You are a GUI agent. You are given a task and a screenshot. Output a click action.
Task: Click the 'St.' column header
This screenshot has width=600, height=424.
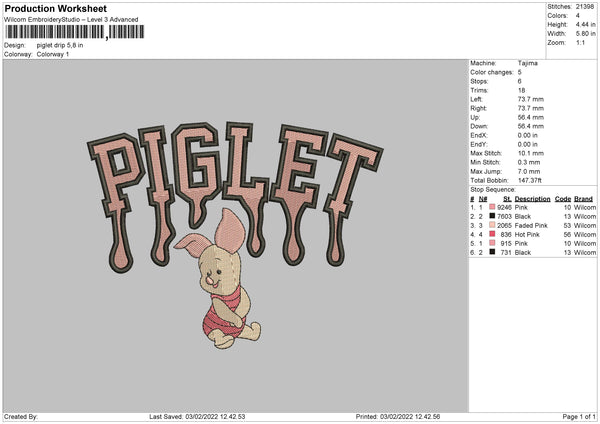tap(507, 199)
